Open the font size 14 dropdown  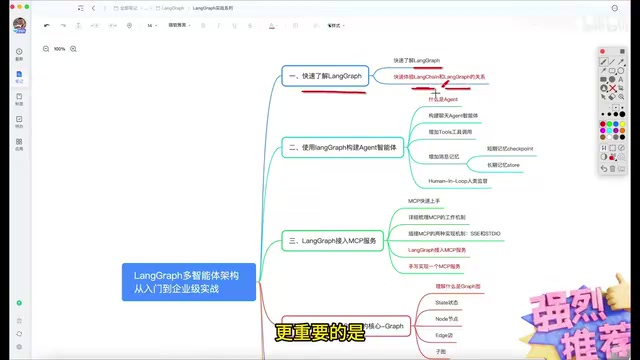(x=152, y=25)
